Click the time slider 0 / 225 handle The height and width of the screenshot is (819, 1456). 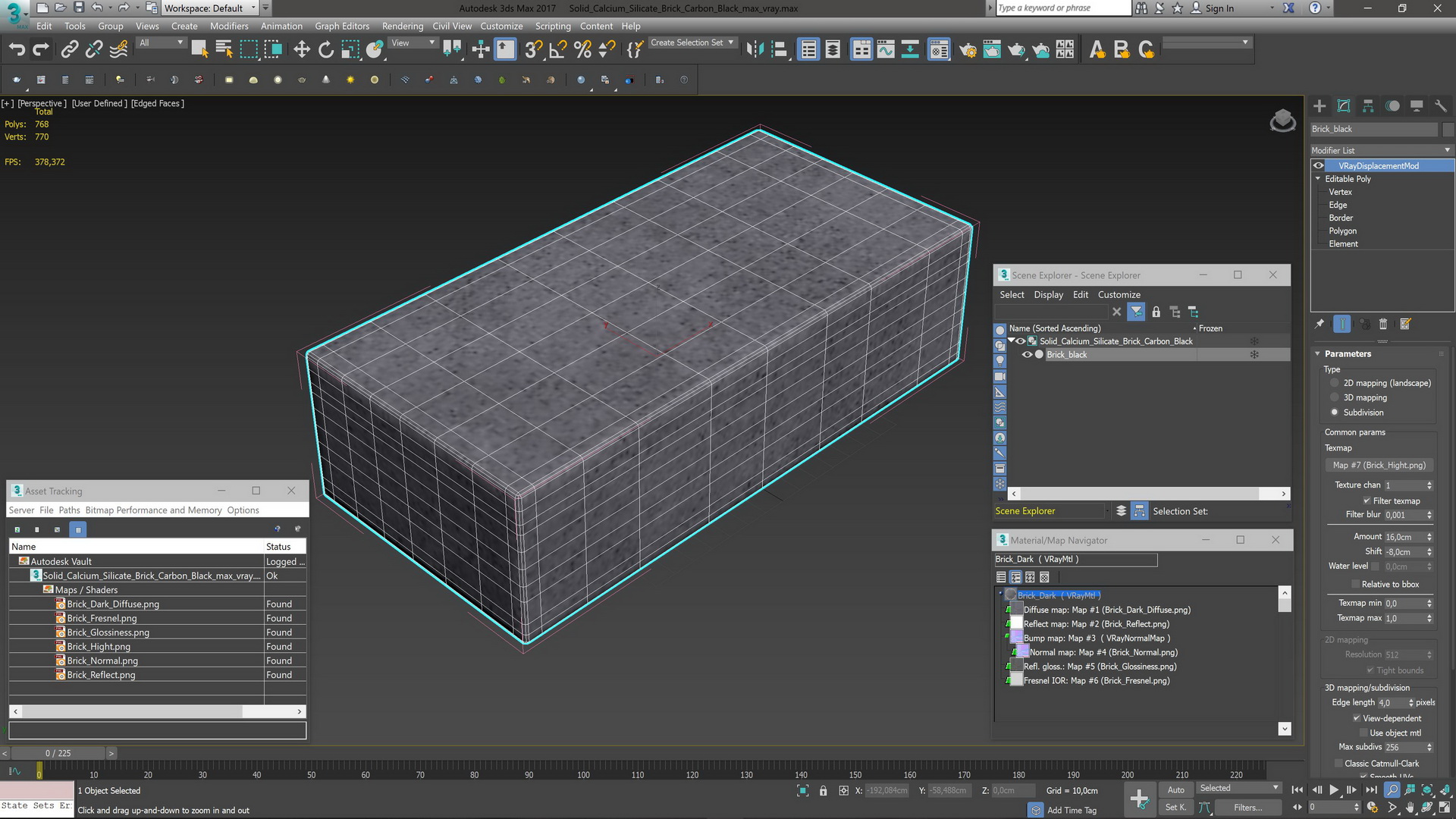[x=58, y=754]
